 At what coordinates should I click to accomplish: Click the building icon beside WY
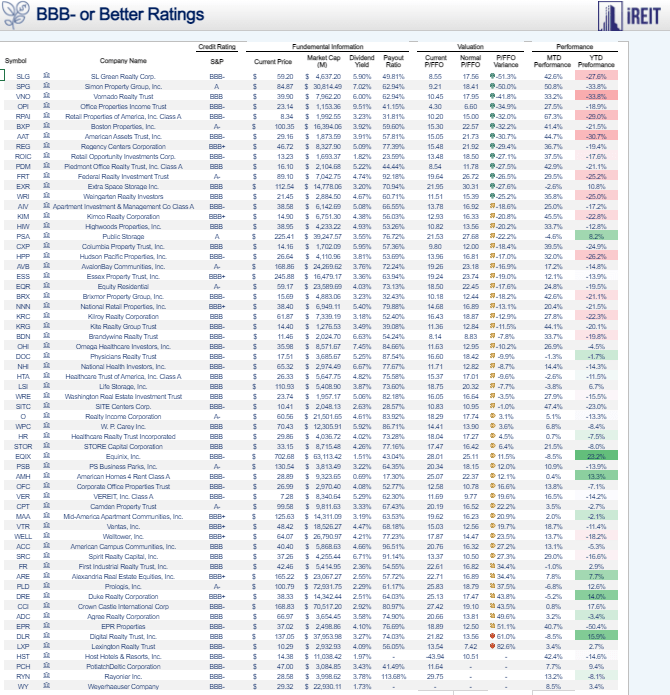pos(47,686)
